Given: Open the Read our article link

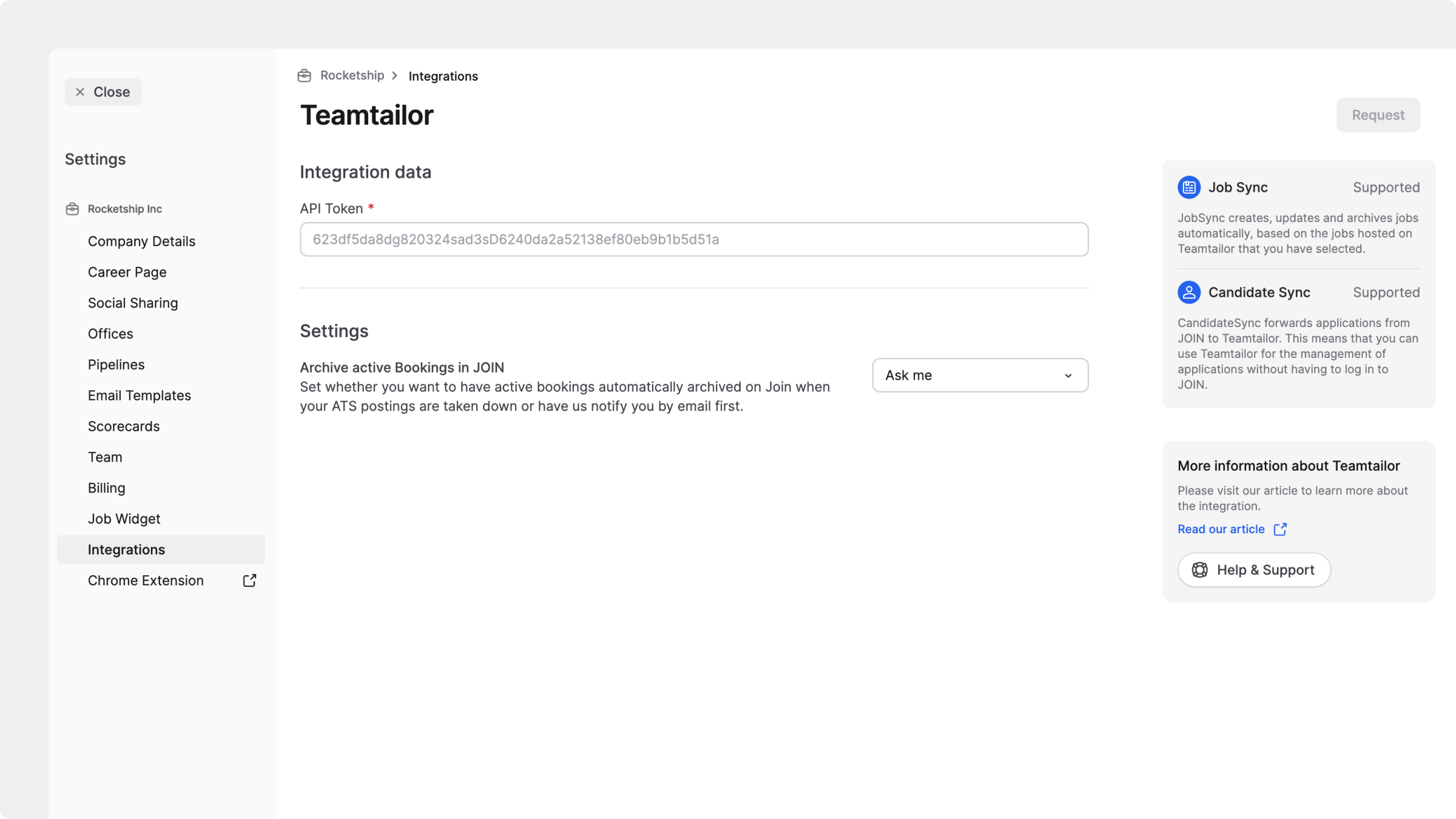Looking at the screenshot, I should [1221, 530].
